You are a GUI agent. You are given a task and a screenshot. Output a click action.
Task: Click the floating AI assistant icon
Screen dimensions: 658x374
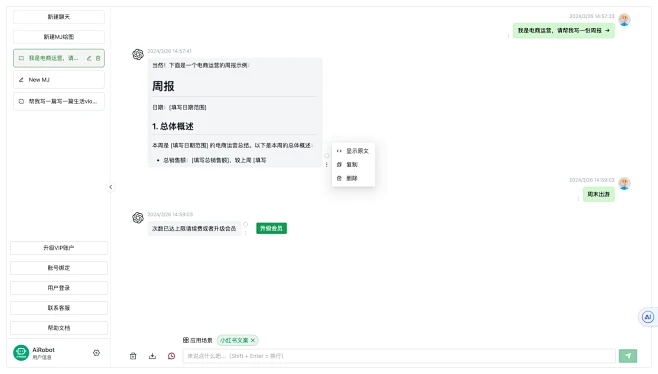click(648, 317)
